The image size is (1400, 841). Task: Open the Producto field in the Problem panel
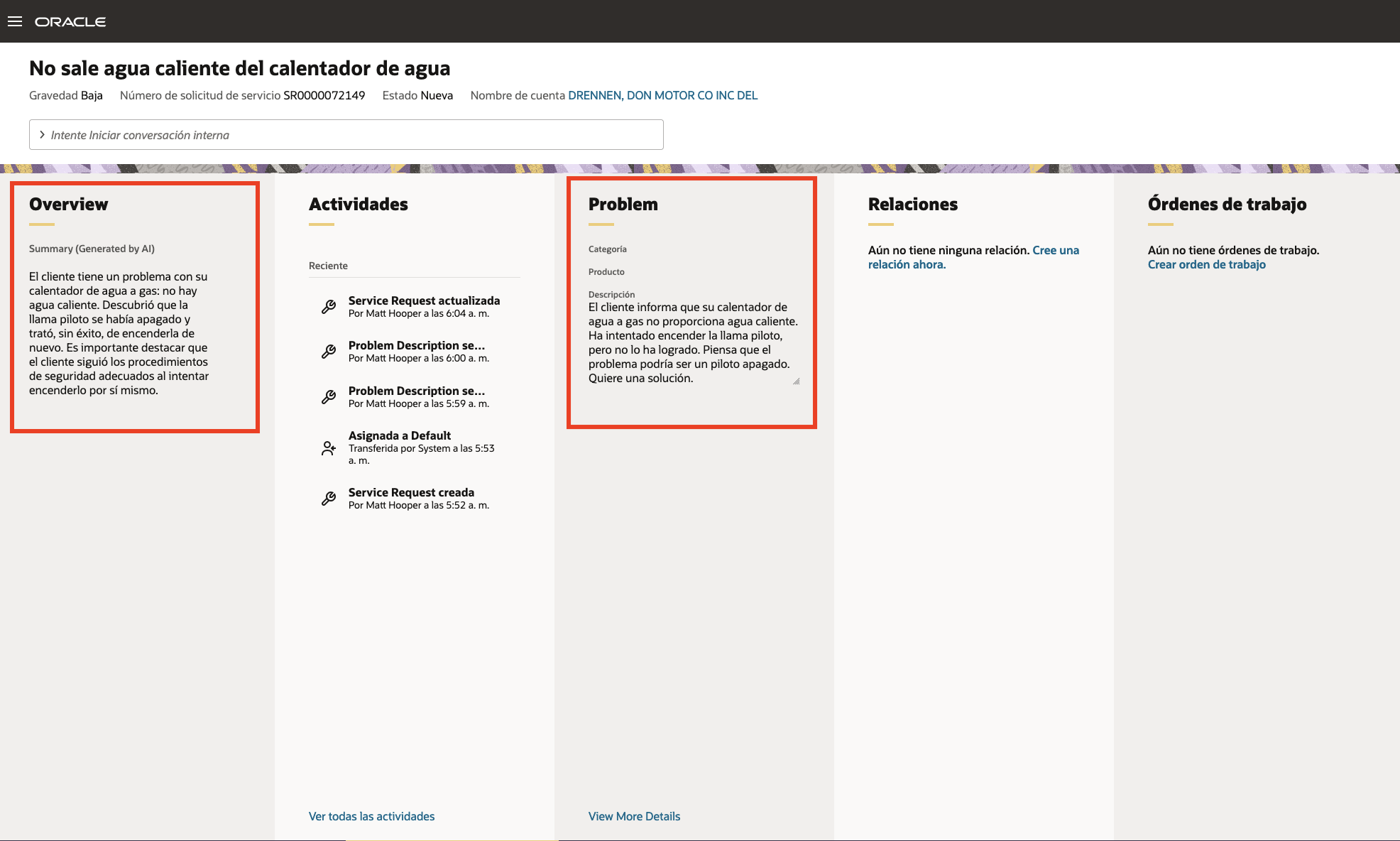(606, 271)
